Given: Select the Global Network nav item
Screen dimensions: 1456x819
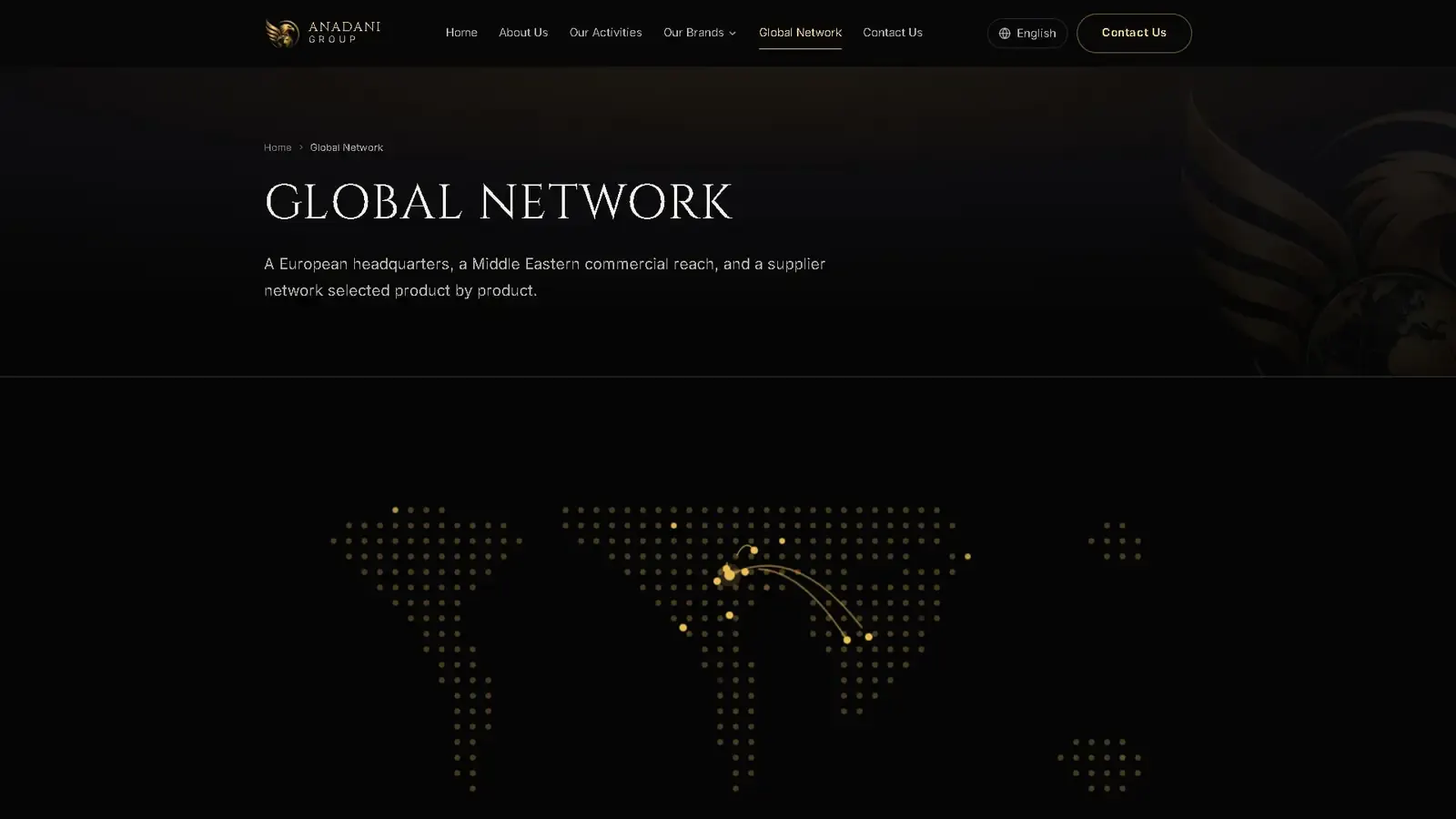Looking at the screenshot, I should (800, 33).
